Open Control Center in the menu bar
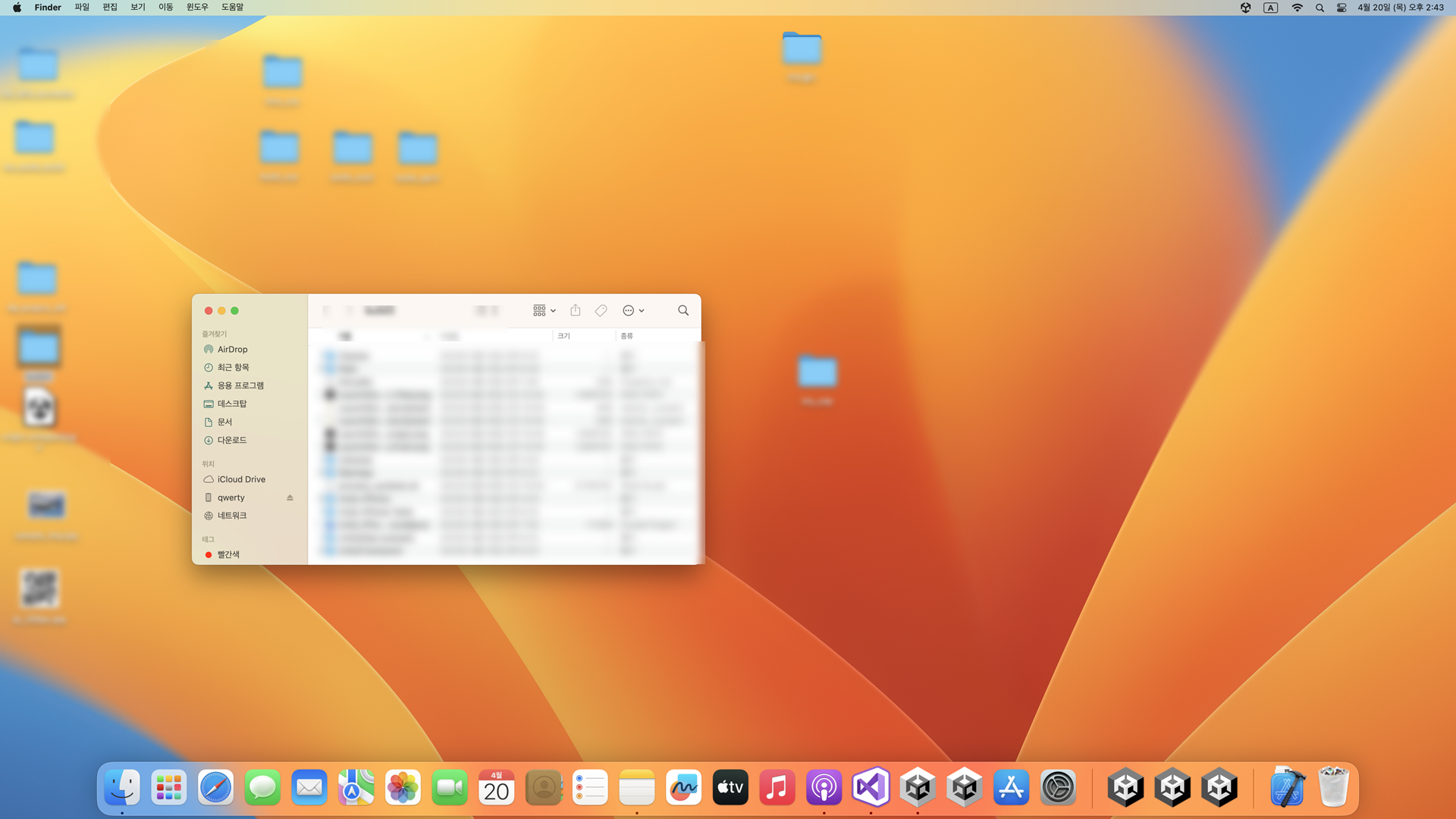This screenshot has width=1456, height=819. [1341, 8]
